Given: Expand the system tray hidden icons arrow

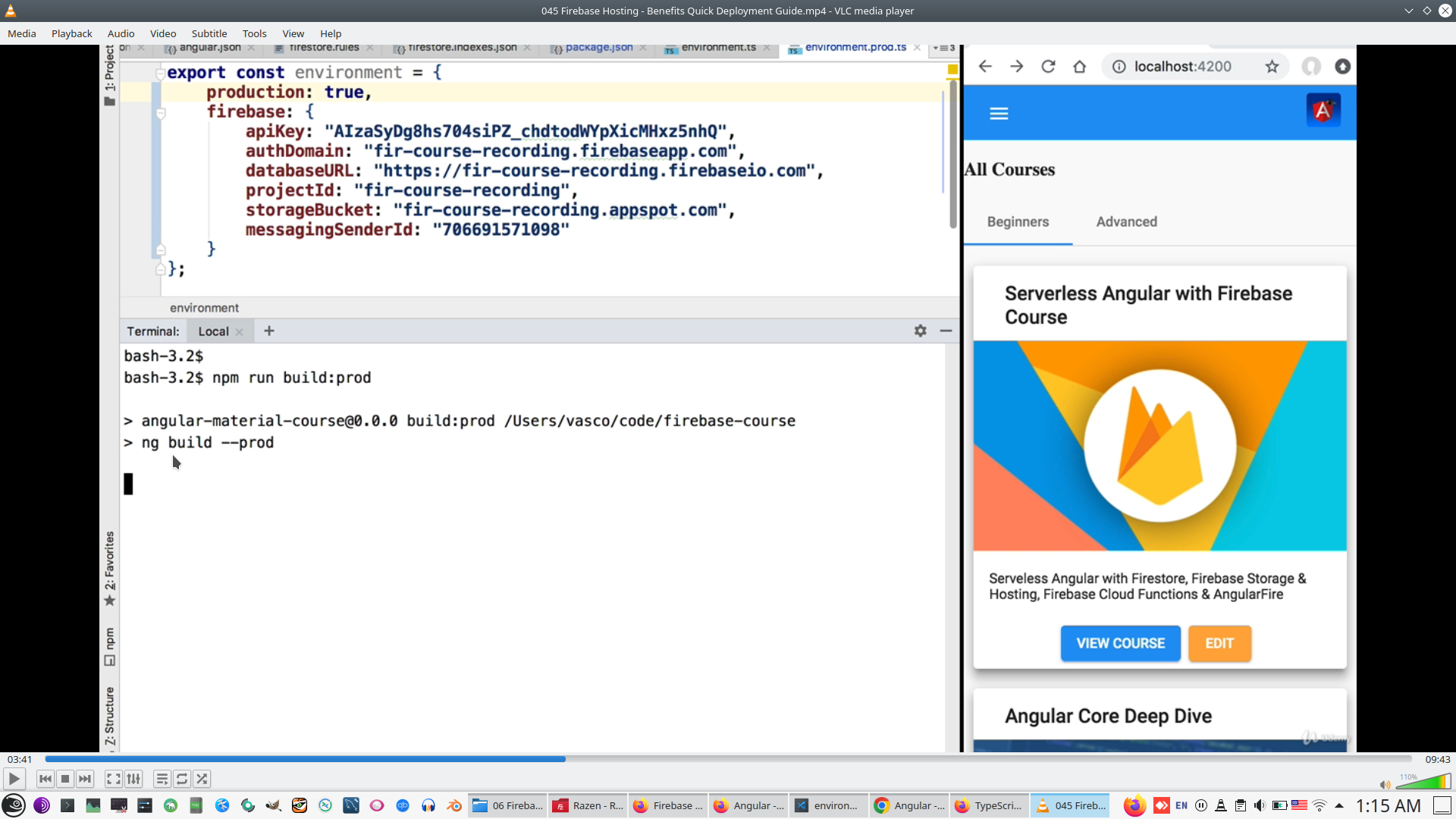Looking at the screenshot, I should [x=1339, y=805].
